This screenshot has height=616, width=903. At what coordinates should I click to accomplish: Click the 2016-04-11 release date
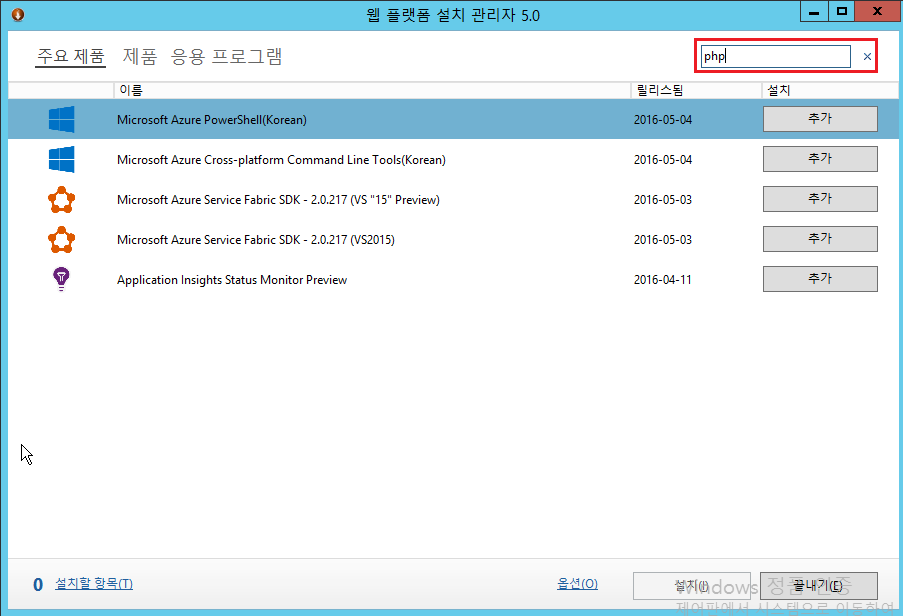click(662, 280)
